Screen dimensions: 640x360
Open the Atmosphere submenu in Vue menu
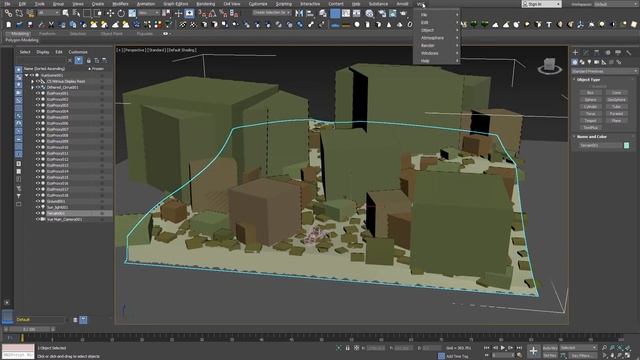pos(437,38)
